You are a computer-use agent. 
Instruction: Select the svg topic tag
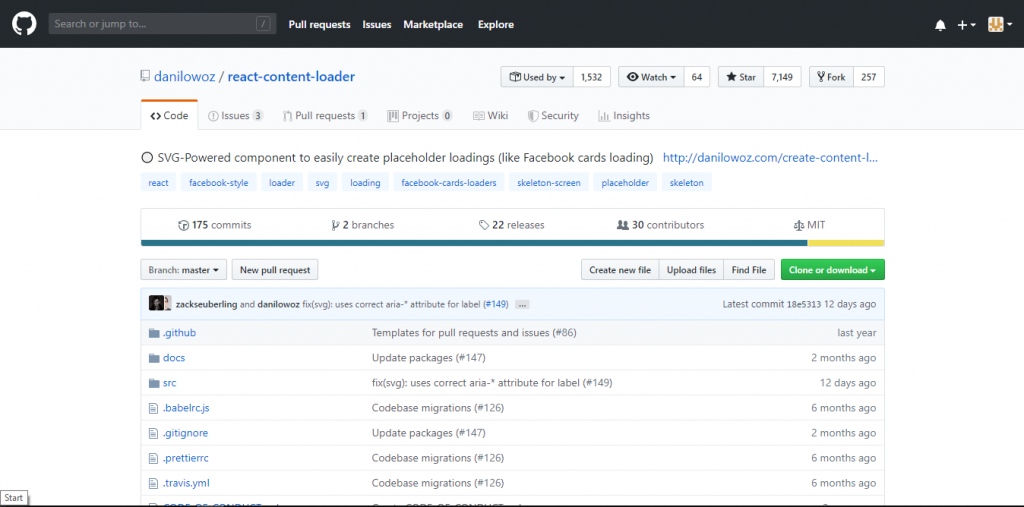coord(323,183)
